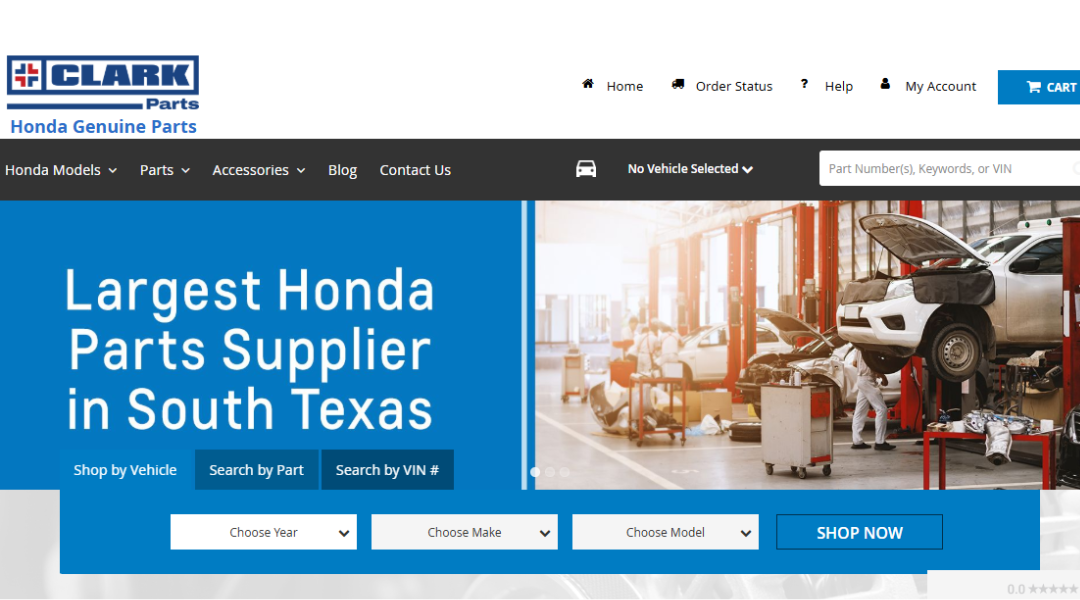Expand the No Vehicle Selected menu
1080x600 pixels.
click(690, 169)
